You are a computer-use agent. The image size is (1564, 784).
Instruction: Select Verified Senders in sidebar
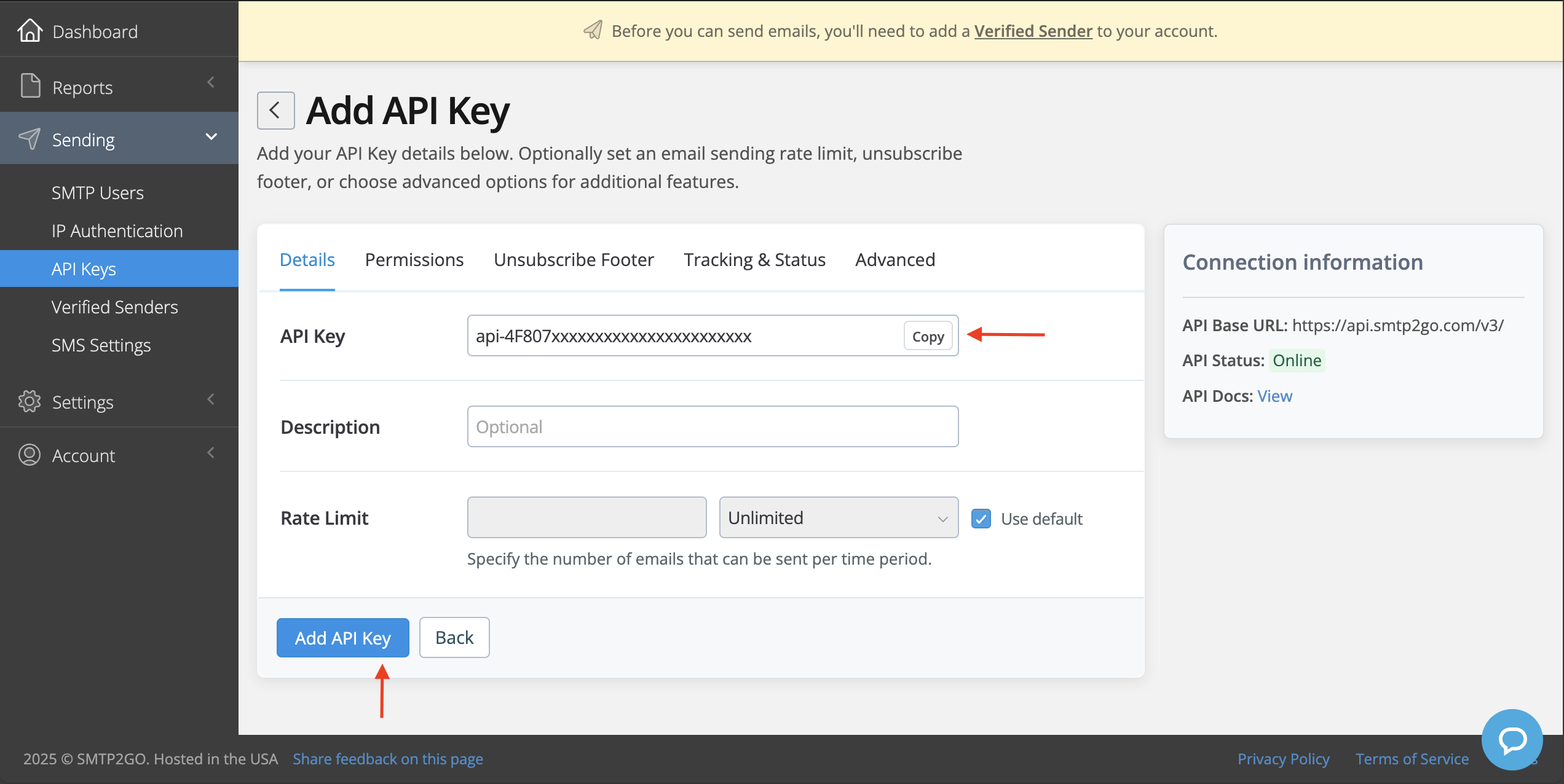point(114,307)
